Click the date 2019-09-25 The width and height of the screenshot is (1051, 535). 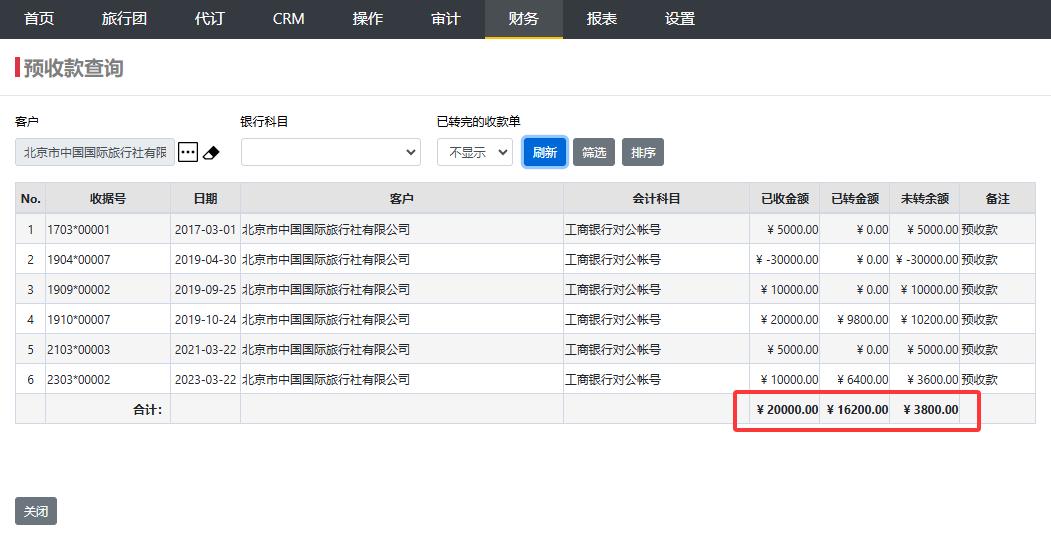click(205, 290)
